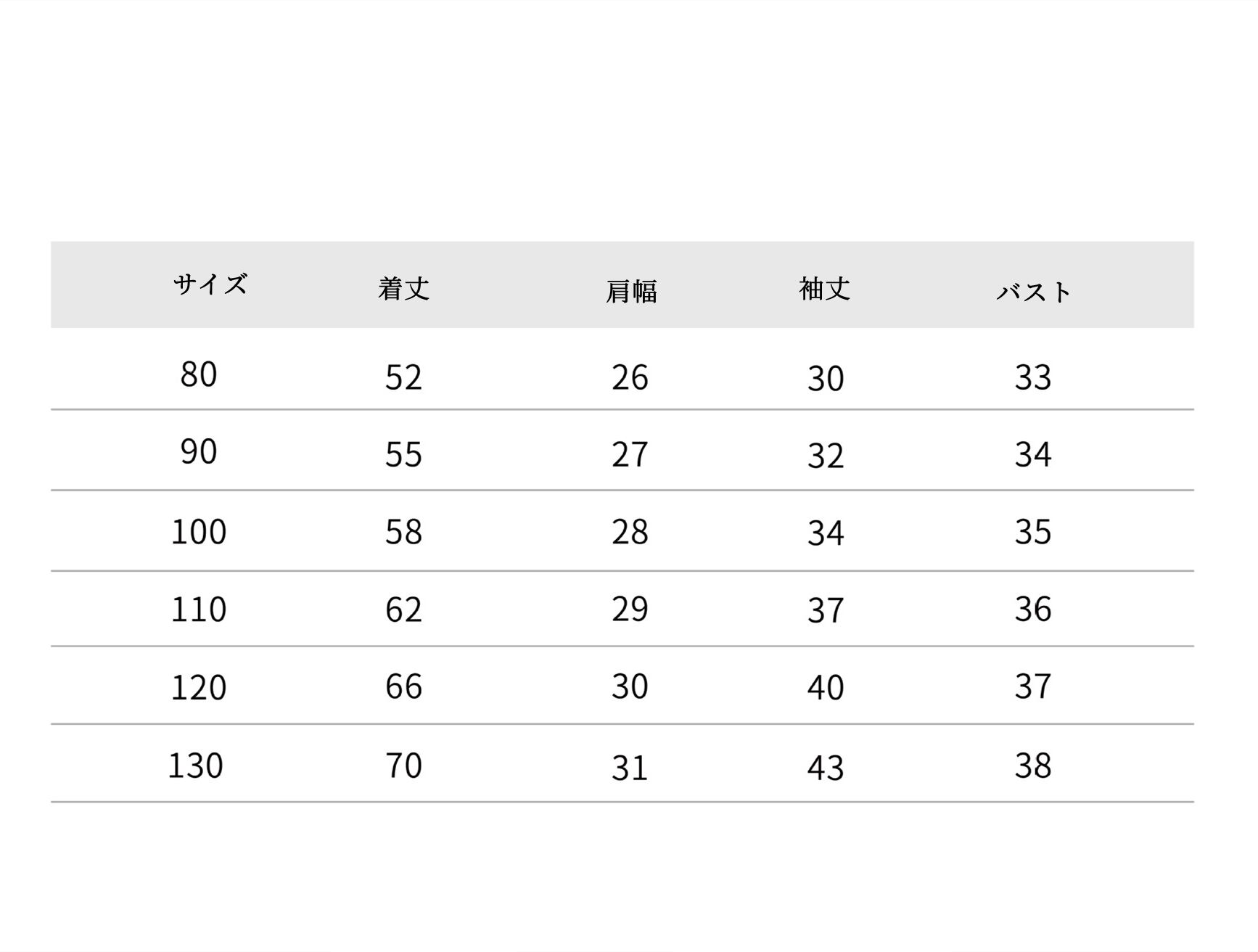This screenshot has width=1258, height=952.
Task: Click size 120 row label
Action: (198, 687)
